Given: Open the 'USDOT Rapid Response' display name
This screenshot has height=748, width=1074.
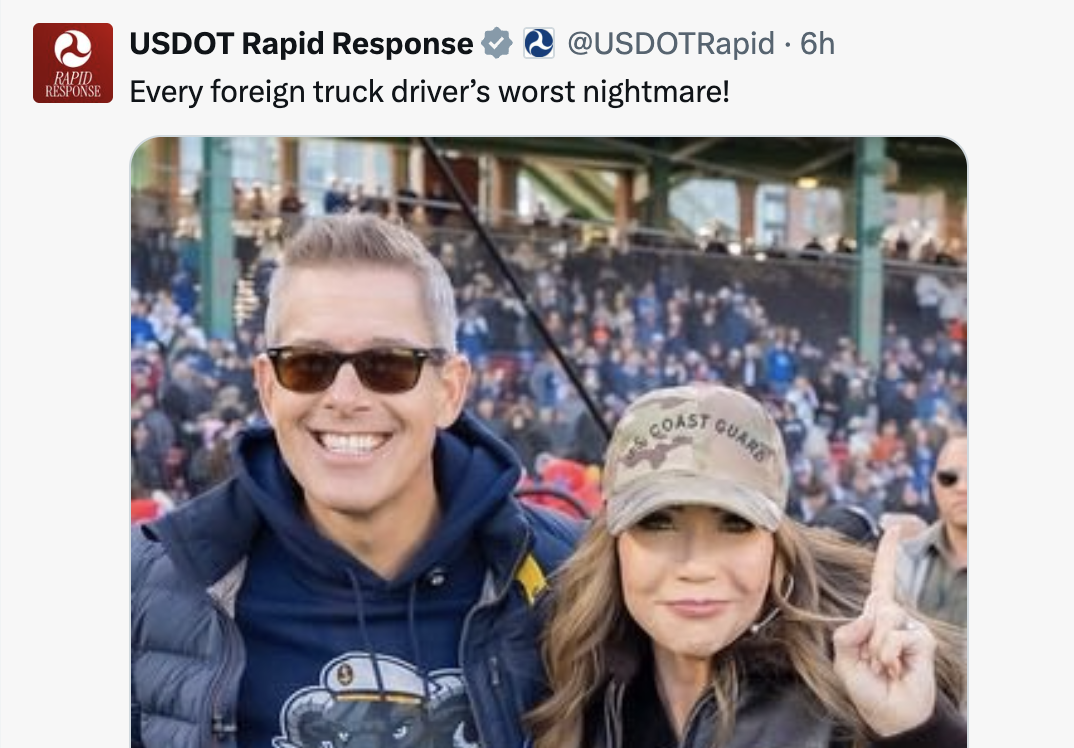Looking at the screenshot, I should (x=301, y=43).
